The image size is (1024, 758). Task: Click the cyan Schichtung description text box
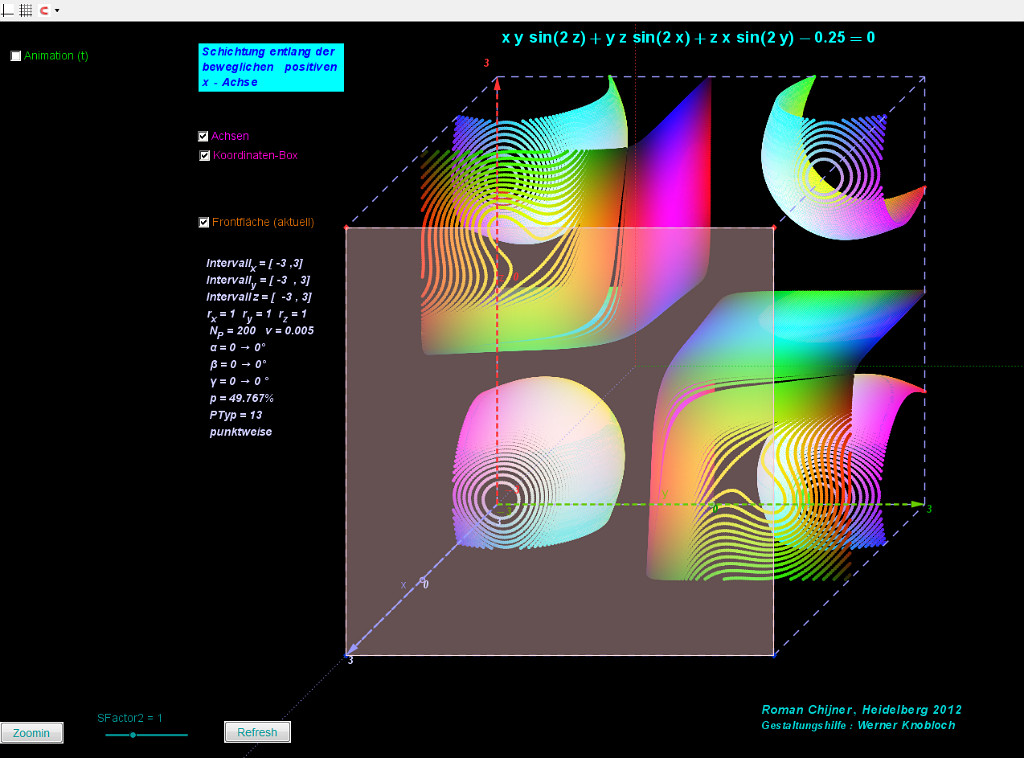(270, 67)
